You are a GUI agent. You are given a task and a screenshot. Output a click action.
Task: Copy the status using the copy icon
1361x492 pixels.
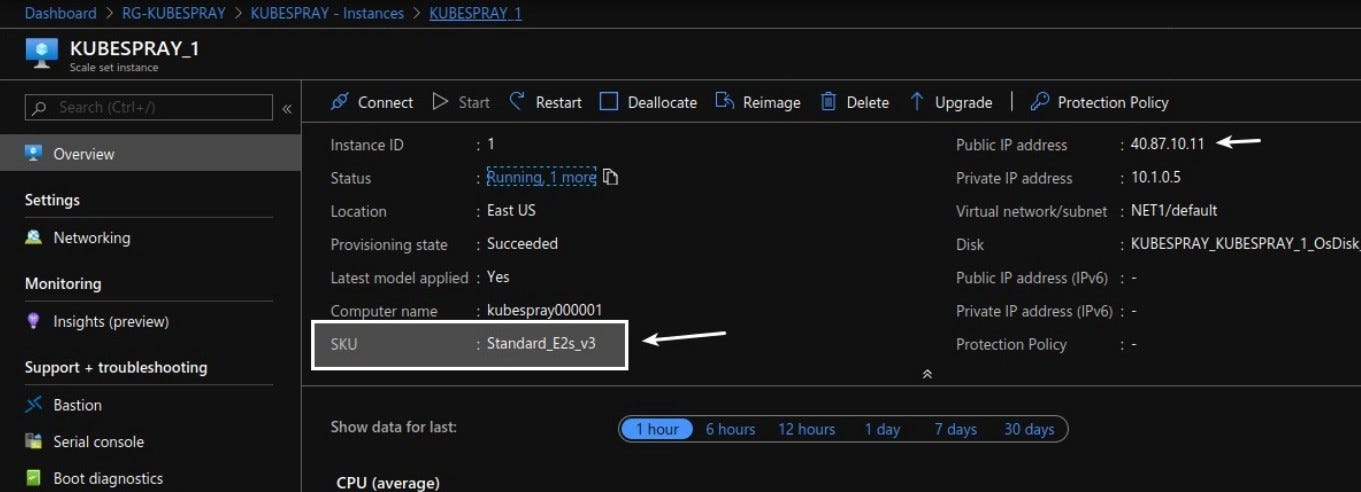click(x=610, y=178)
